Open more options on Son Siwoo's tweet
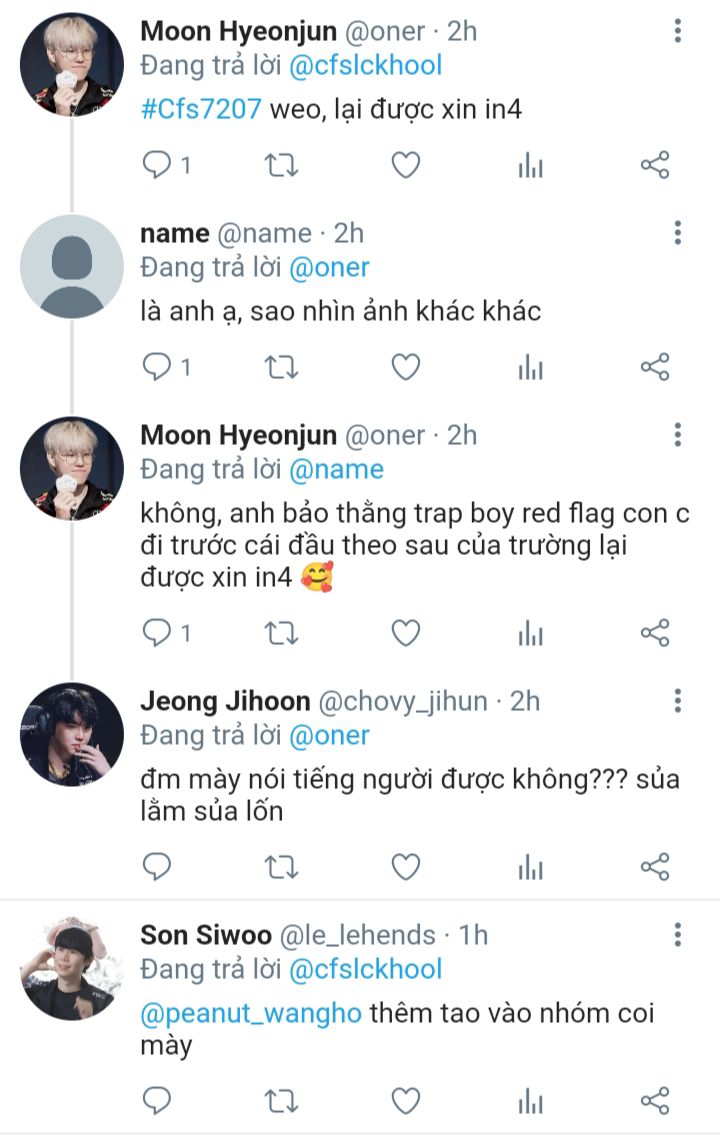Image resolution: width=720 pixels, height=1136 pixels. [678, 935]
